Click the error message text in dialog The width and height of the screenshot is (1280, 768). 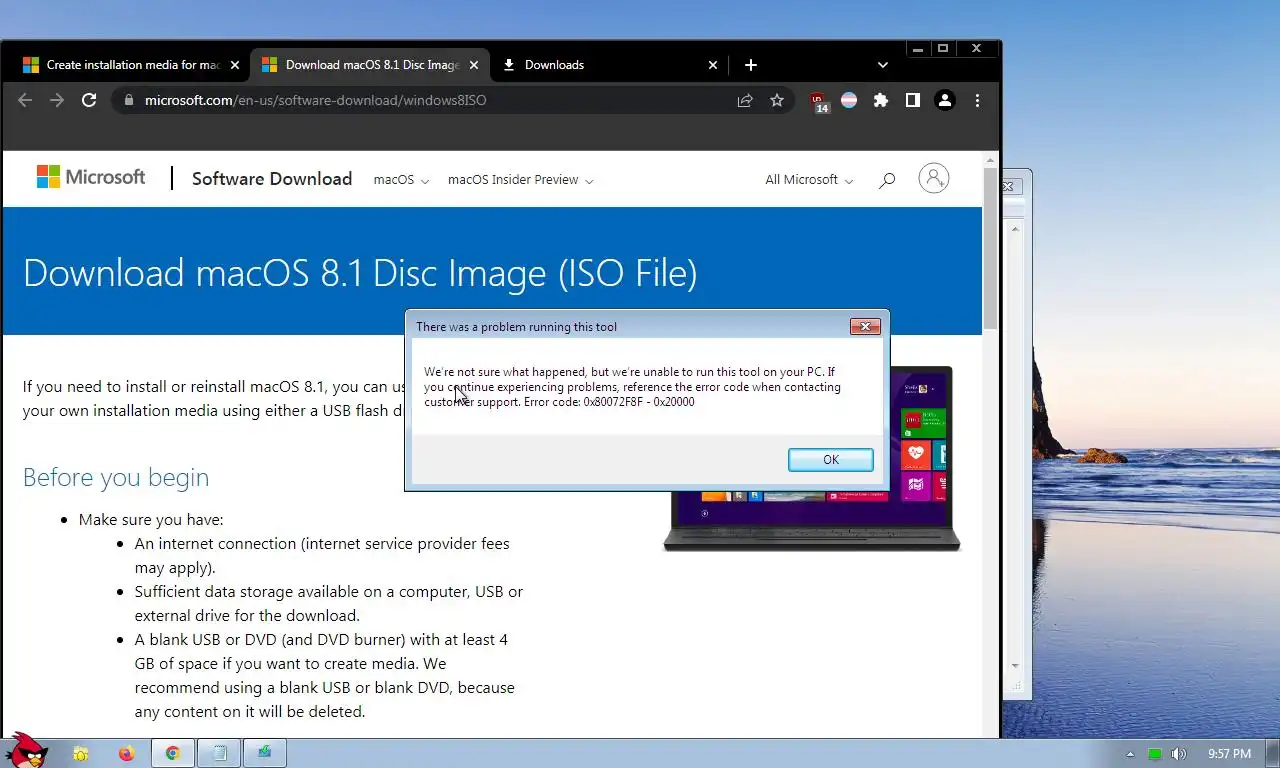pyautogui.click(x=632, y=387)
